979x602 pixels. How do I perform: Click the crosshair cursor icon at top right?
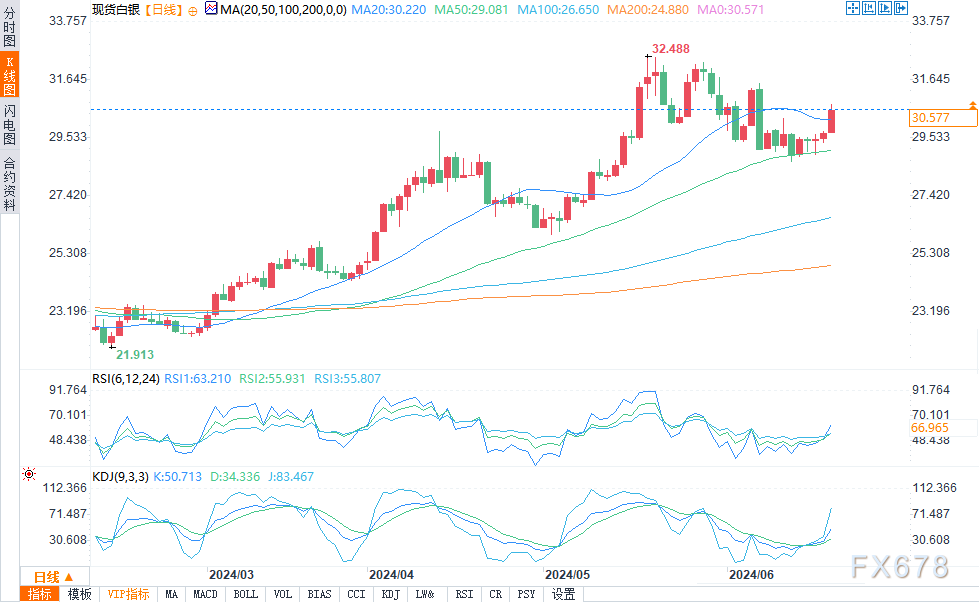[851, 8]
